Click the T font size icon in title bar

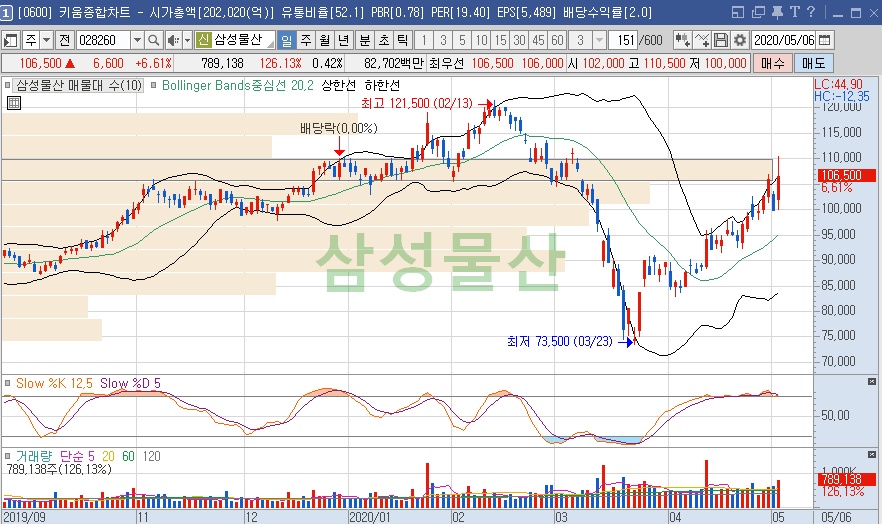tap(794, 12)
